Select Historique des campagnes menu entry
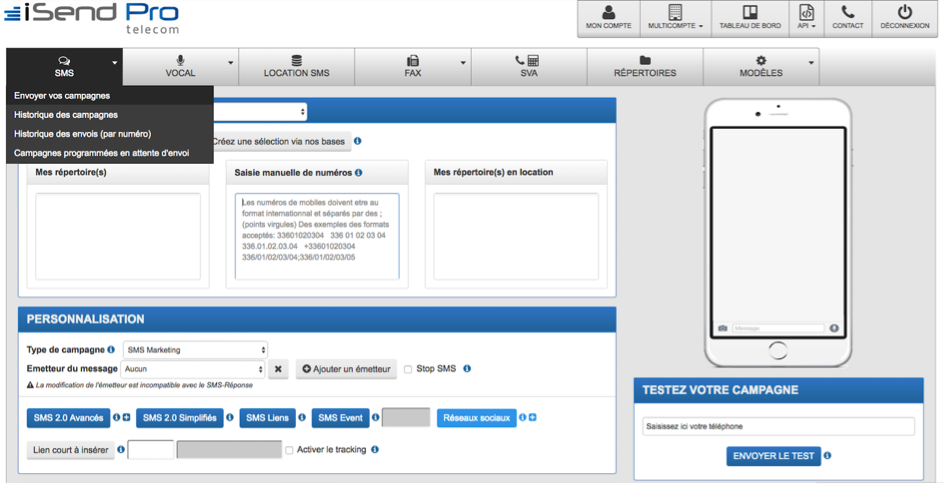The height and width of the screenshot is (484, 945). click(66, 115)
